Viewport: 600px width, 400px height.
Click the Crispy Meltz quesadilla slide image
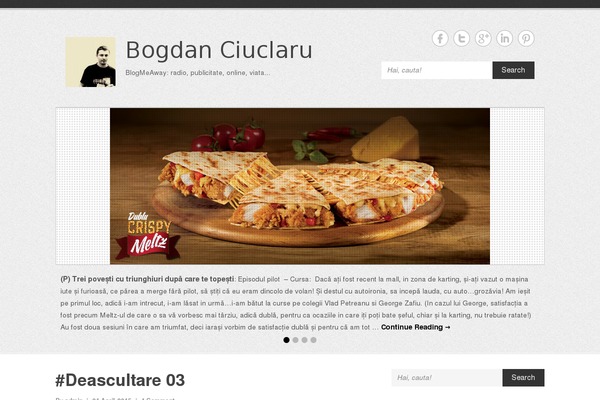(x=300, y=186)
